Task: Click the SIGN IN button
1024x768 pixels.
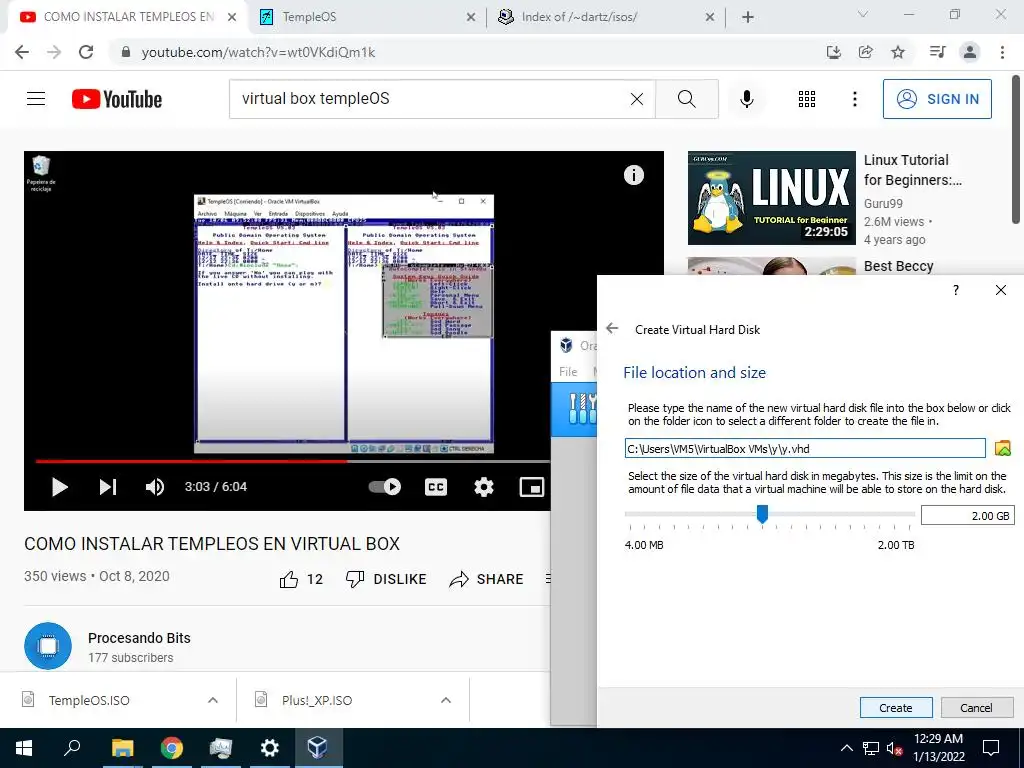Action: pyautogui.click(x=937, y=99)
